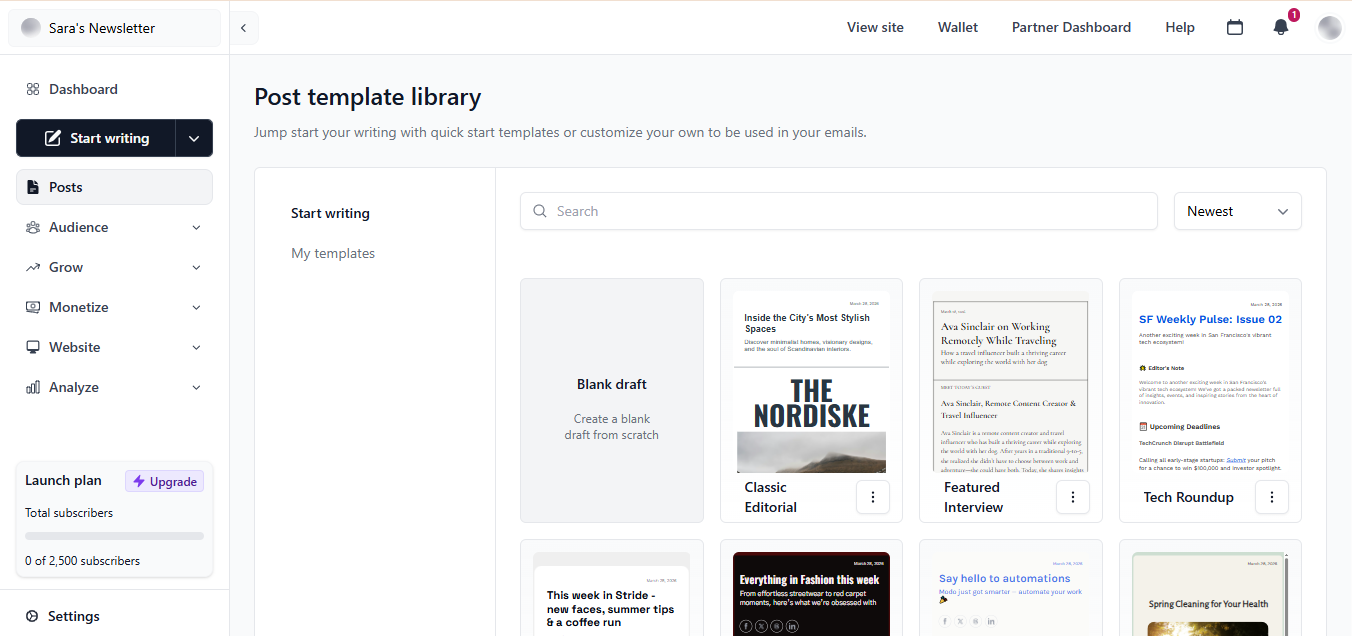Viewport: 1352px width, 636px height.
Task: Expand the Analyze sidebar section
Action: click(x=114, y=387)
